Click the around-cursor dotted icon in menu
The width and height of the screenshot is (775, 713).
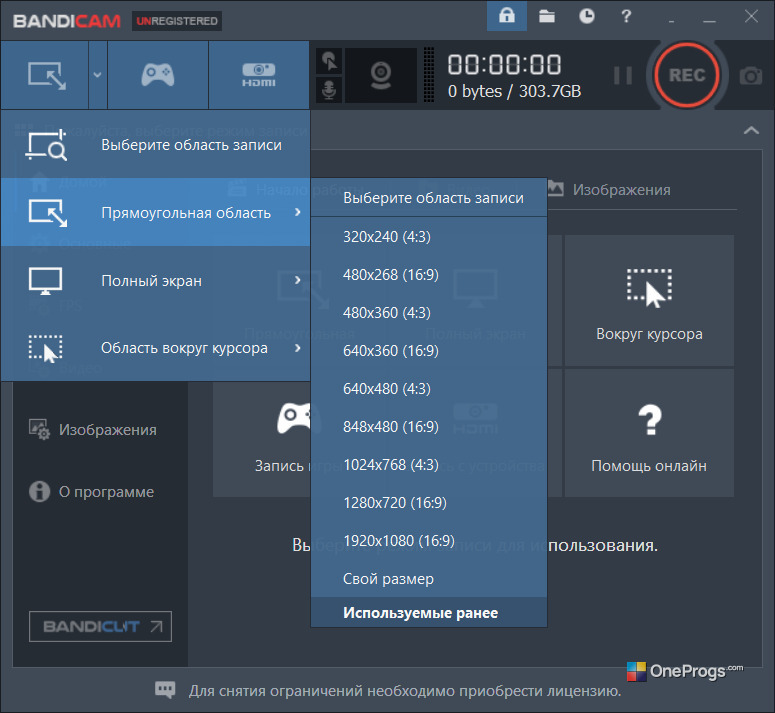pyautogui.click(x=45, y=348)
